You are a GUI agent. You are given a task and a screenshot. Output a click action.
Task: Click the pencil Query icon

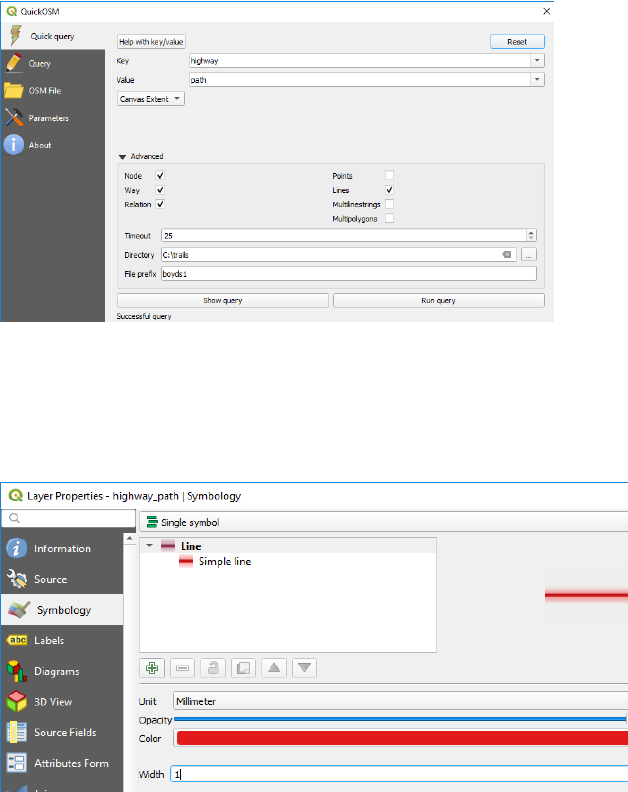[14, 63]
